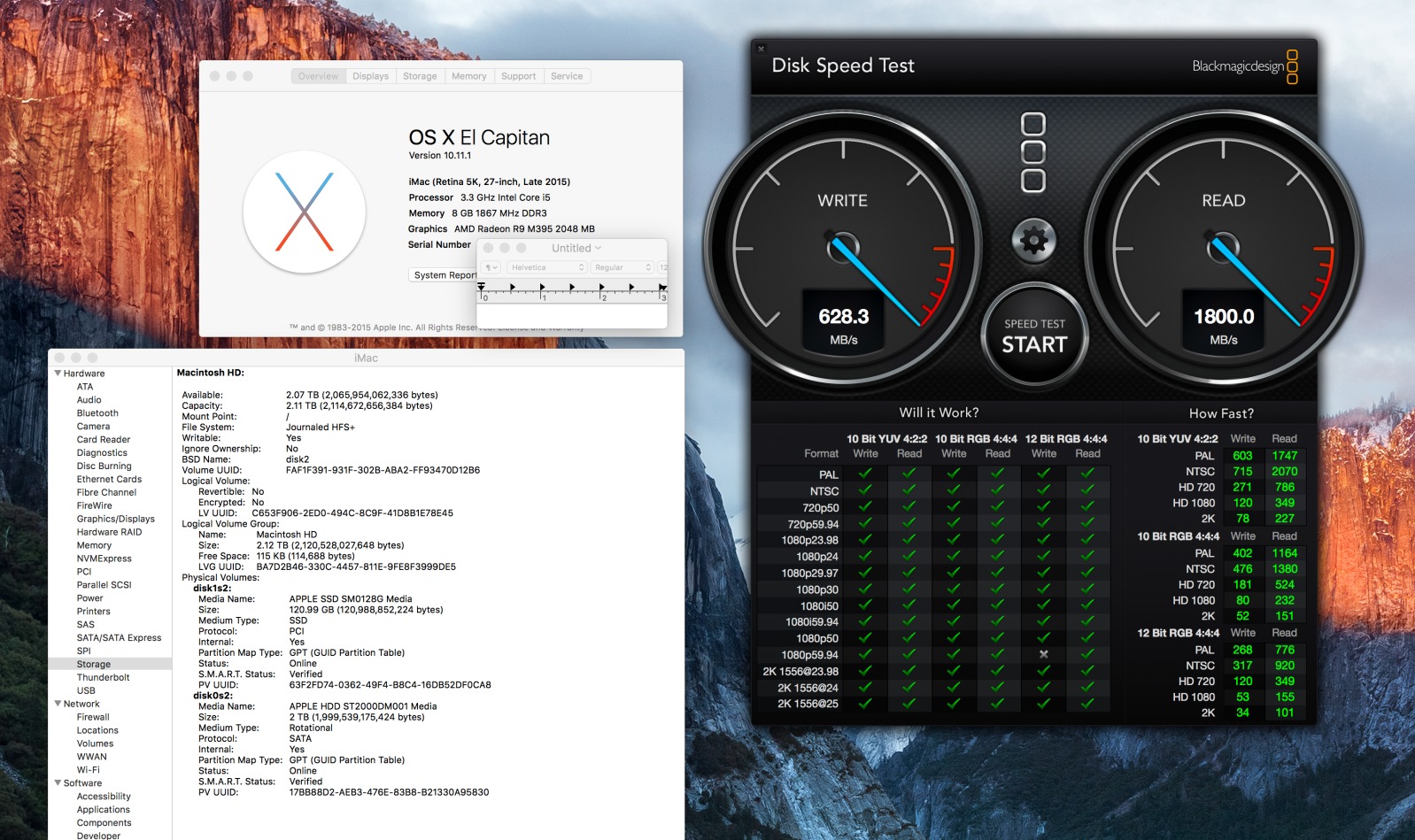Collapse the Hardware tree section
Screen dimensions: 1415x840
coord(58,374)
